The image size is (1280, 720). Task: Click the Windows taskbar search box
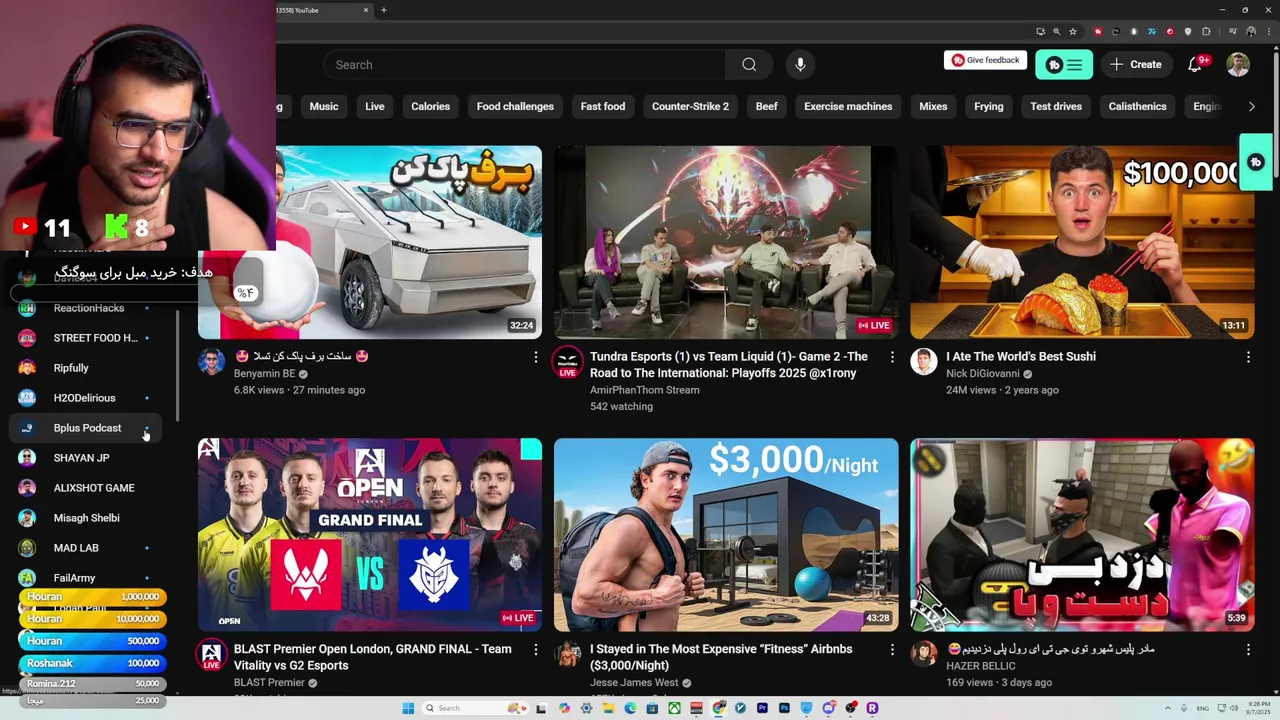click(x=475, y=708)
